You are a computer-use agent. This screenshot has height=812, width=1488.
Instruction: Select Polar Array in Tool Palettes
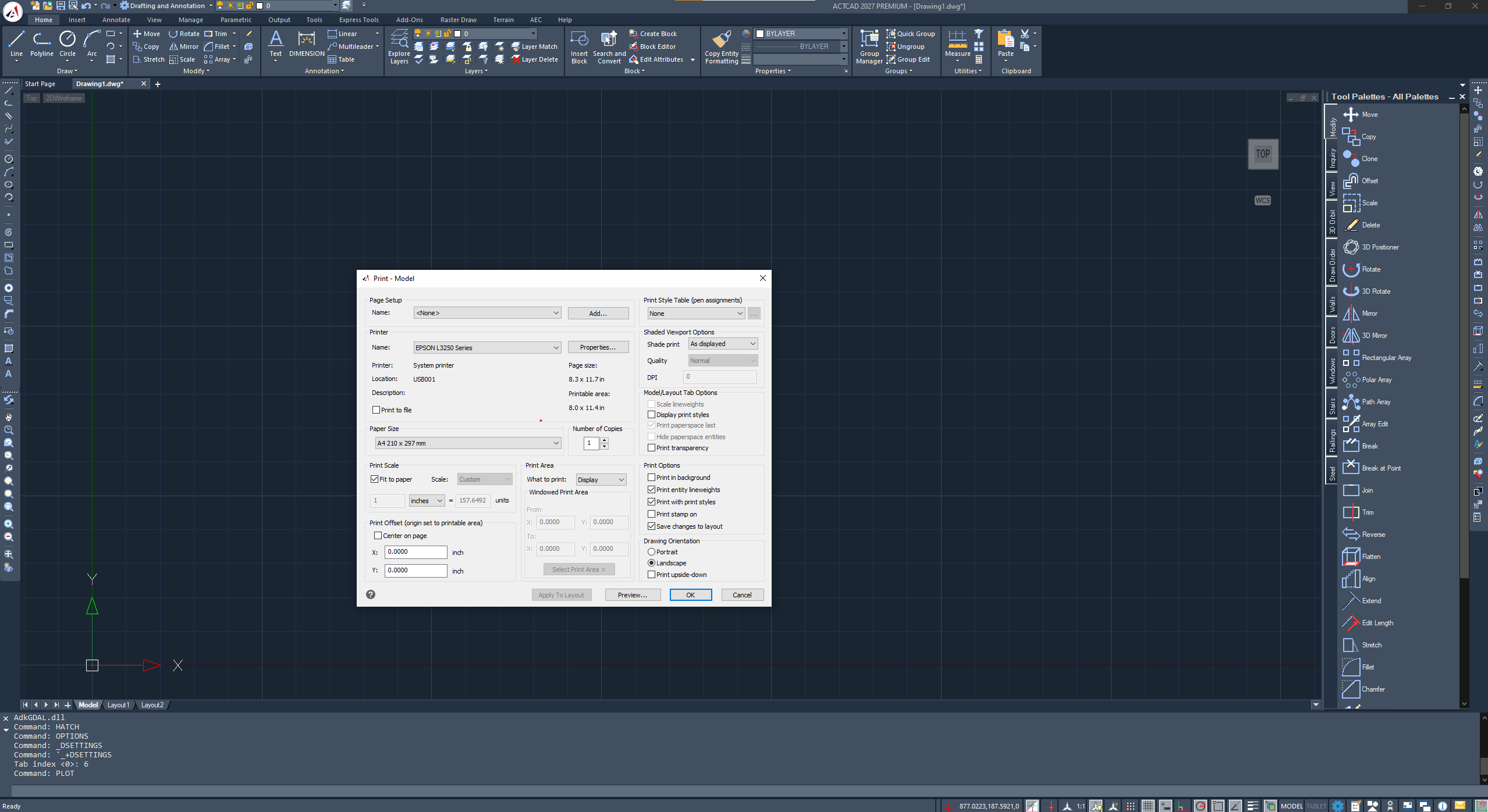click(x=1367, y=380)
